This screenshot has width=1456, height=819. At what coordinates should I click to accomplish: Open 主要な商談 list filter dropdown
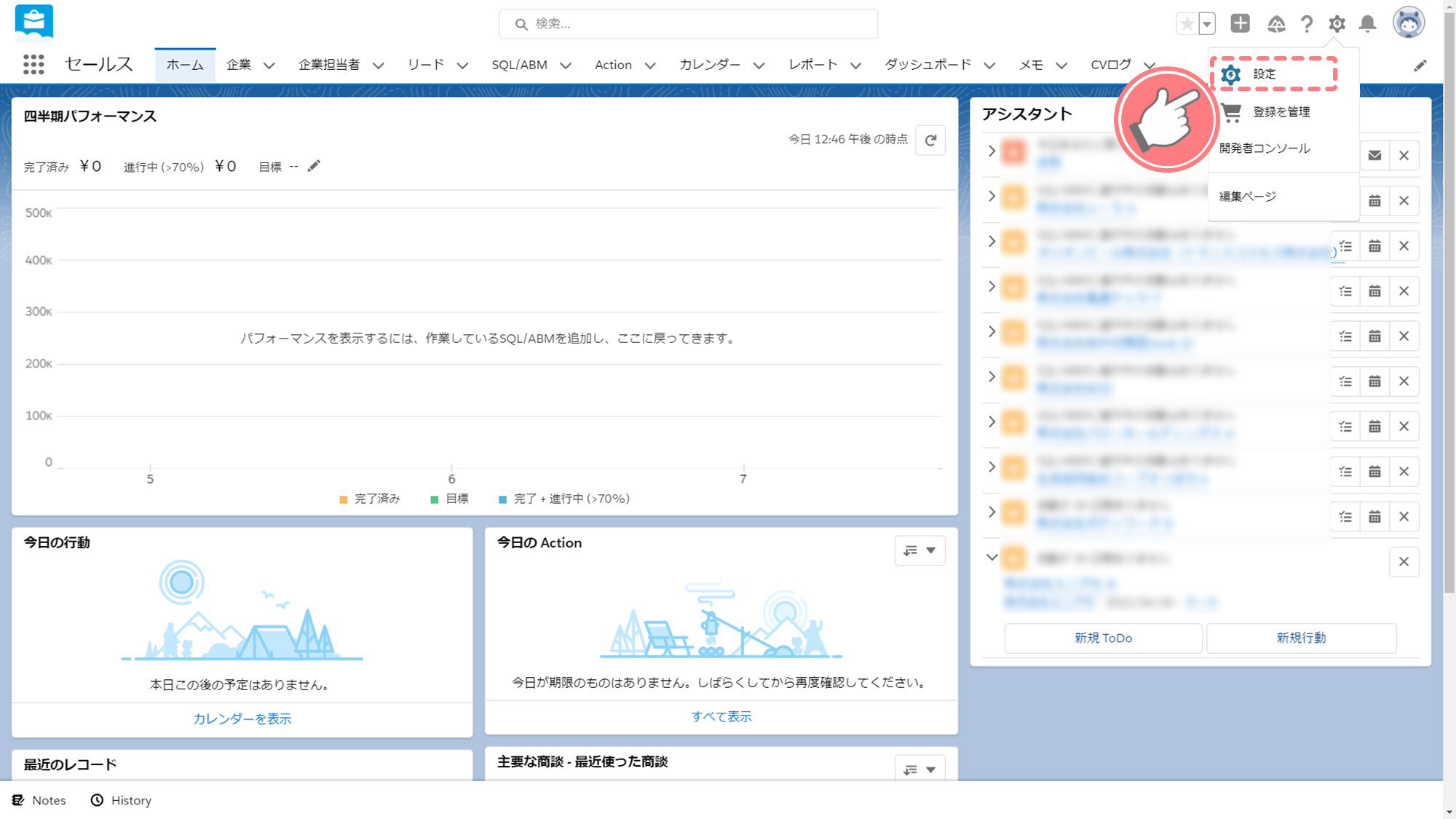(x=920, y=769)
